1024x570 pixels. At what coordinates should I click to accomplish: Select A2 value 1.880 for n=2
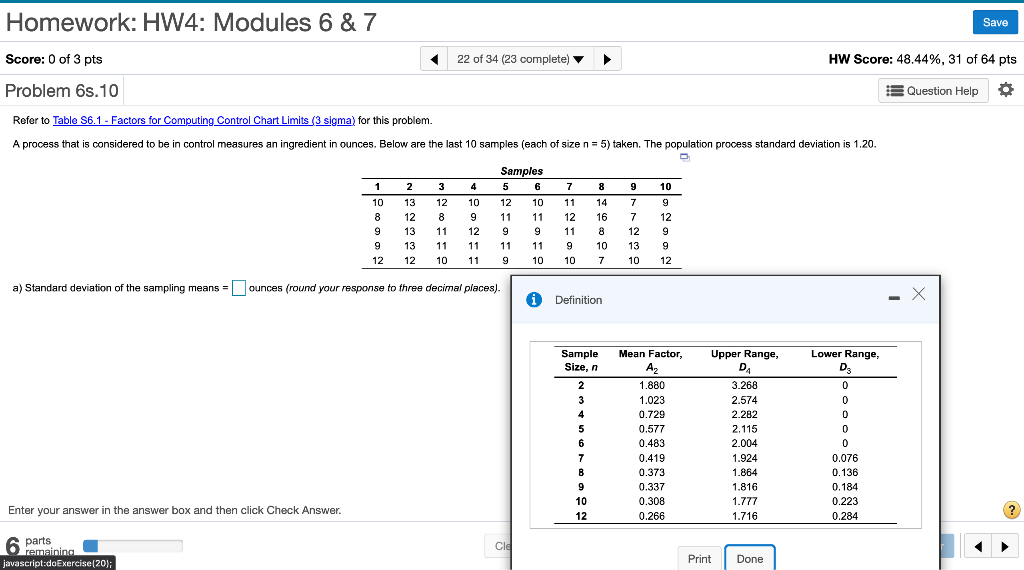click(652, 385)
